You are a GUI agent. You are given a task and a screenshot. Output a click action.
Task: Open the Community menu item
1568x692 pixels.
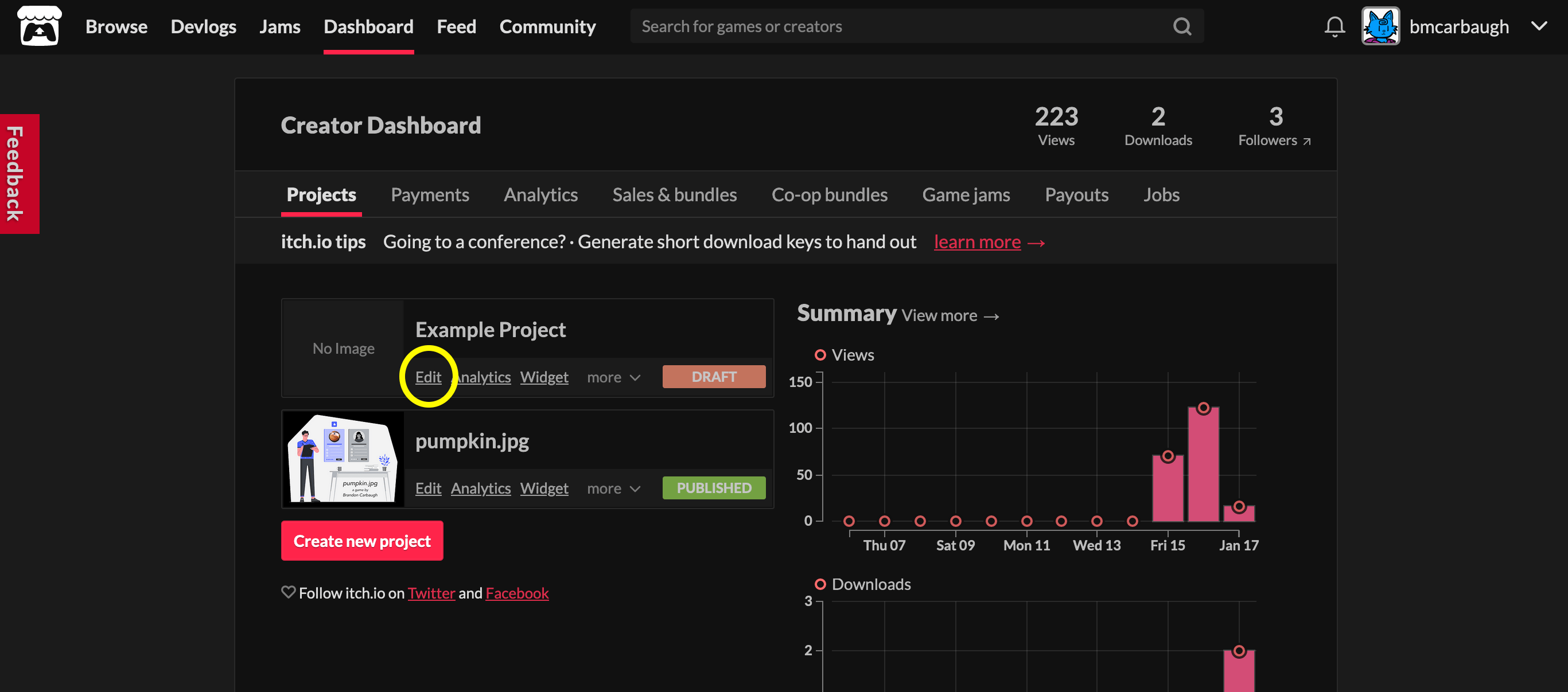tap(547, 27)
